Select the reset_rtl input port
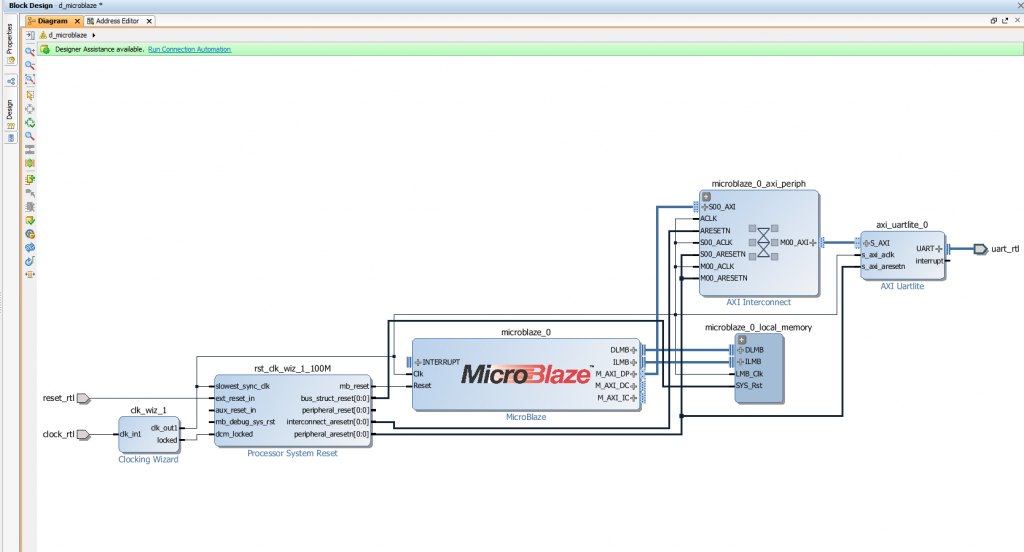The width and height of the screenshot is (1024, 552). click(83, 398)
